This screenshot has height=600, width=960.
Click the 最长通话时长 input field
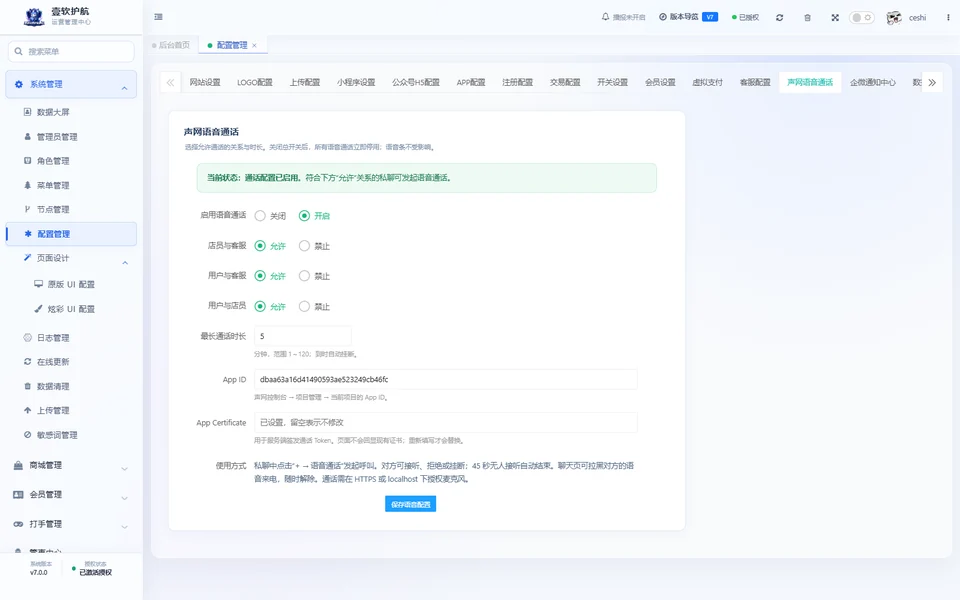tap(302, 336)
